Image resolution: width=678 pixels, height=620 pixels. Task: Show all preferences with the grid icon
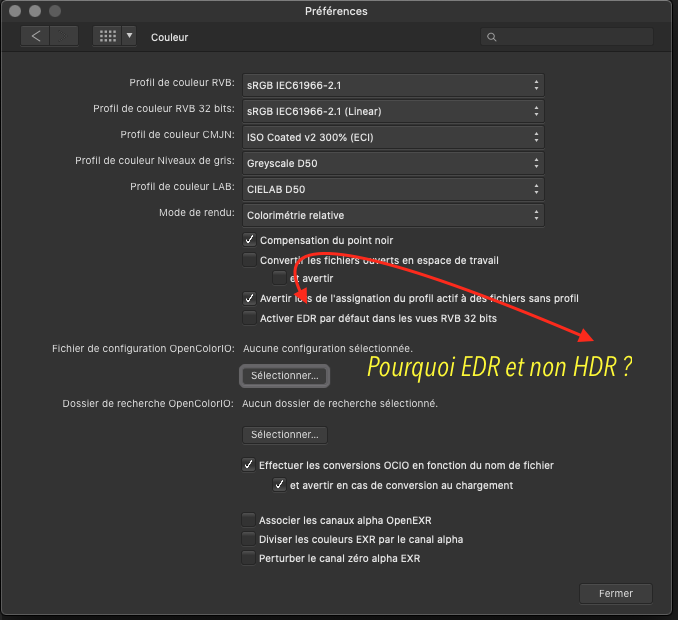coord(108,36)
